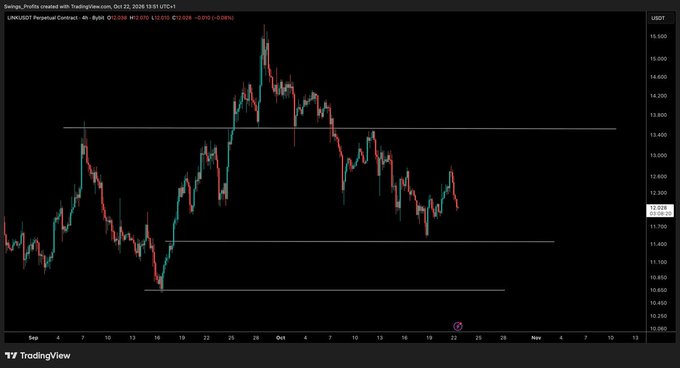The height and width of the screenshot is (368, 680).
Task: Click the 15.000 price scale label
Action: 658,59
